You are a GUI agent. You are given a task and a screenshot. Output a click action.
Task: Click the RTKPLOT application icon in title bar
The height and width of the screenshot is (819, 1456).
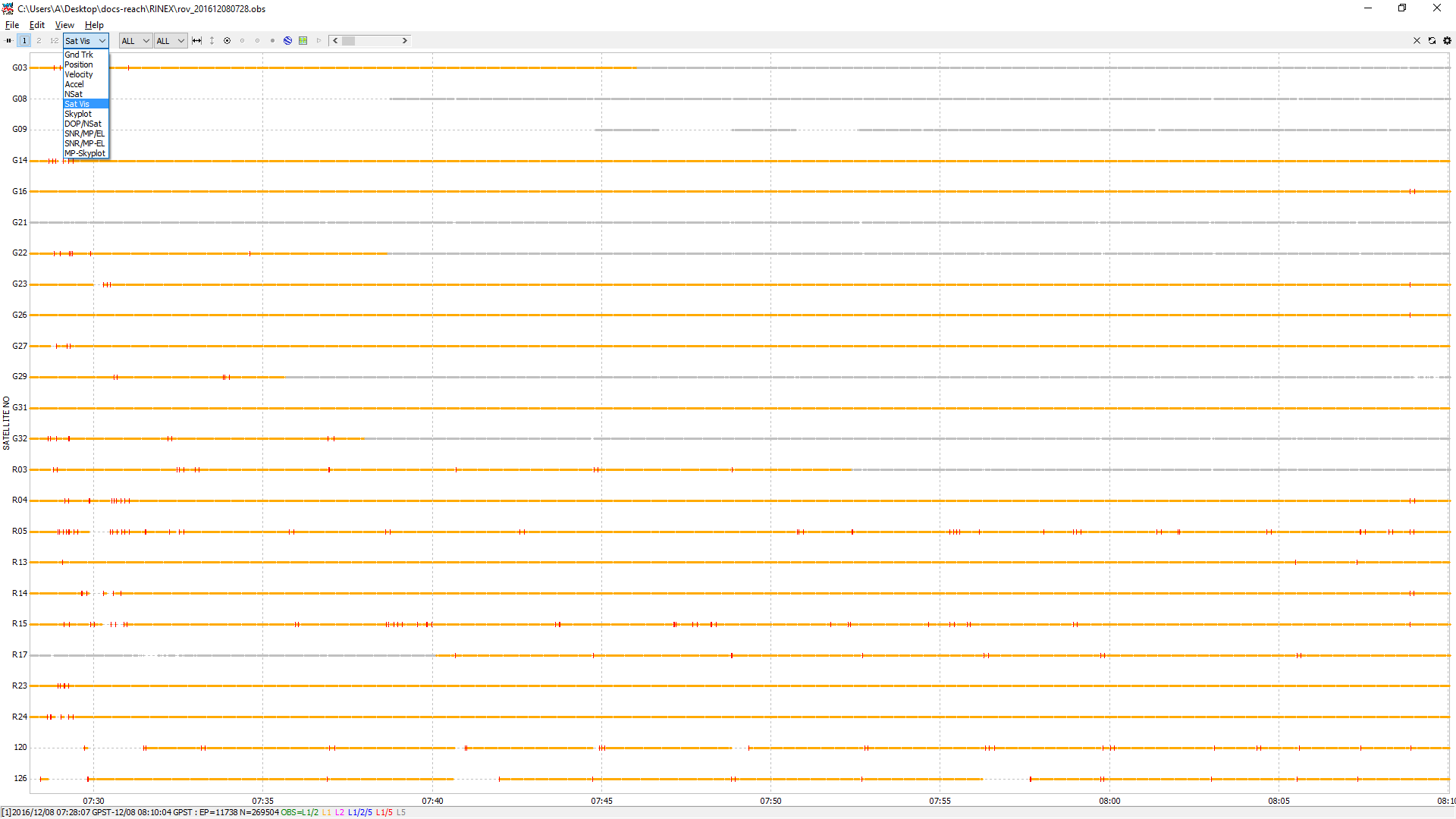[8, 8]
